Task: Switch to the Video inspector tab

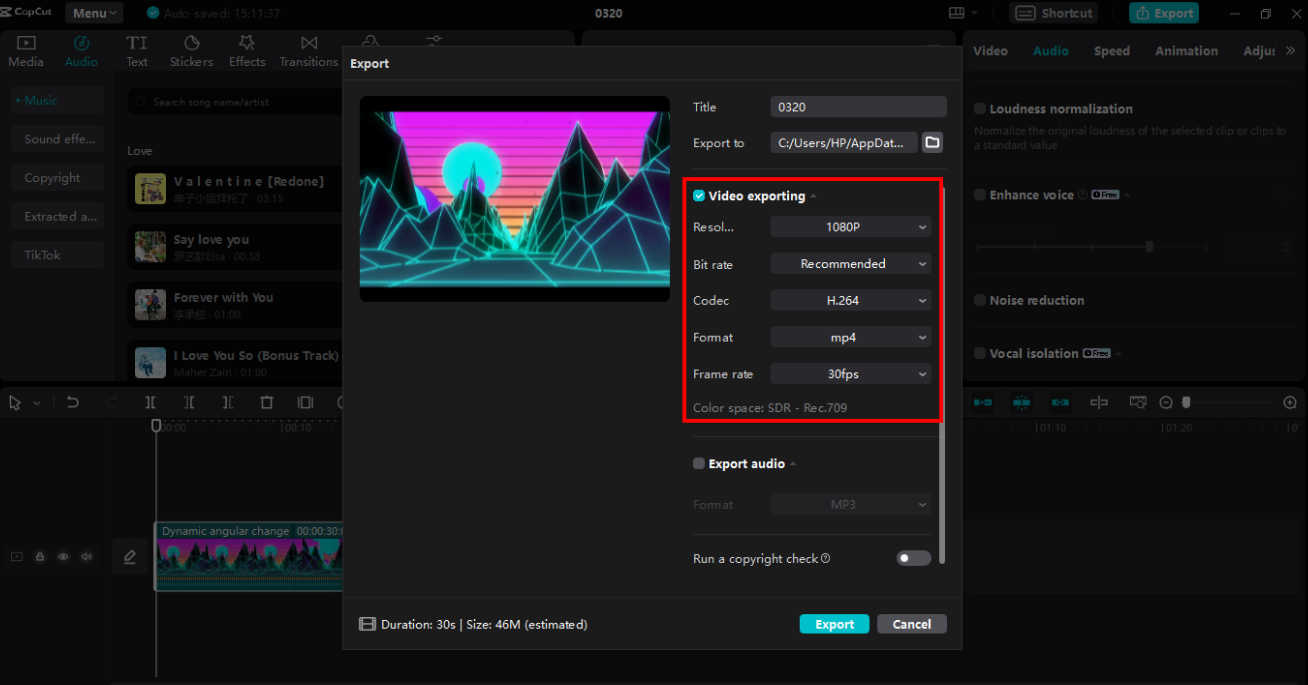Action: click(990, 51)
